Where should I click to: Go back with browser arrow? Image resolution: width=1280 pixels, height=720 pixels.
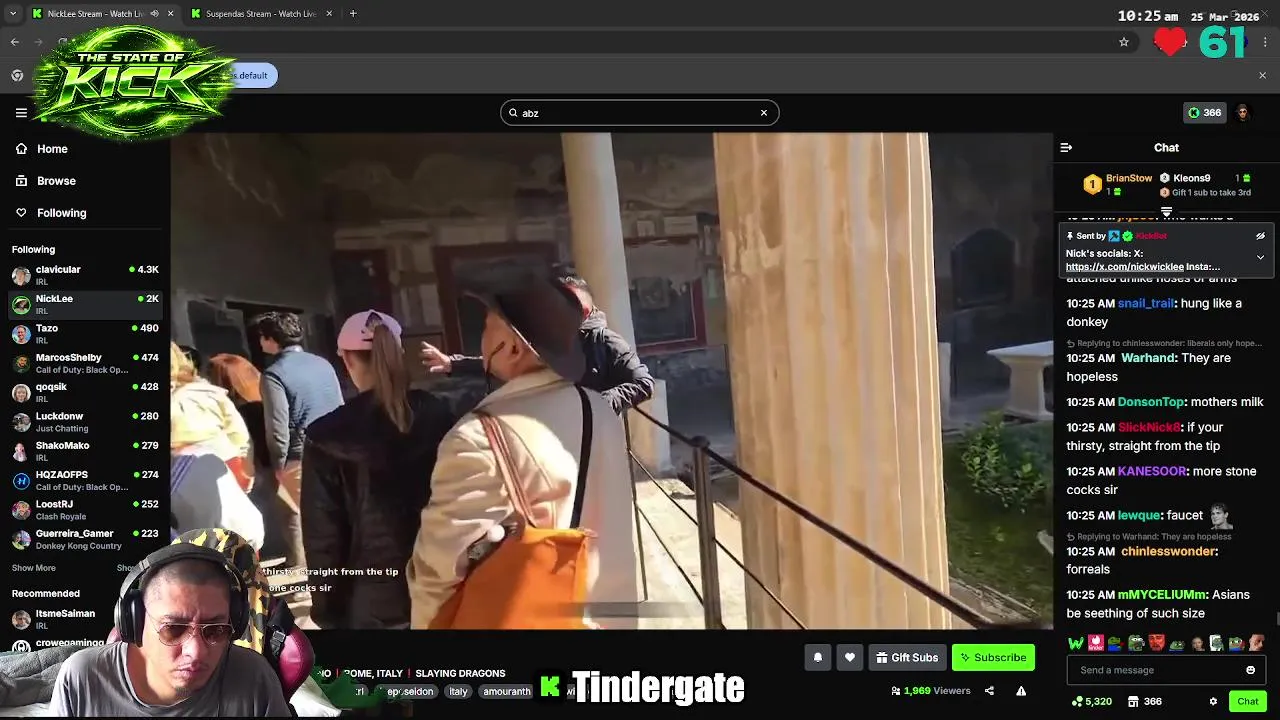15,42
